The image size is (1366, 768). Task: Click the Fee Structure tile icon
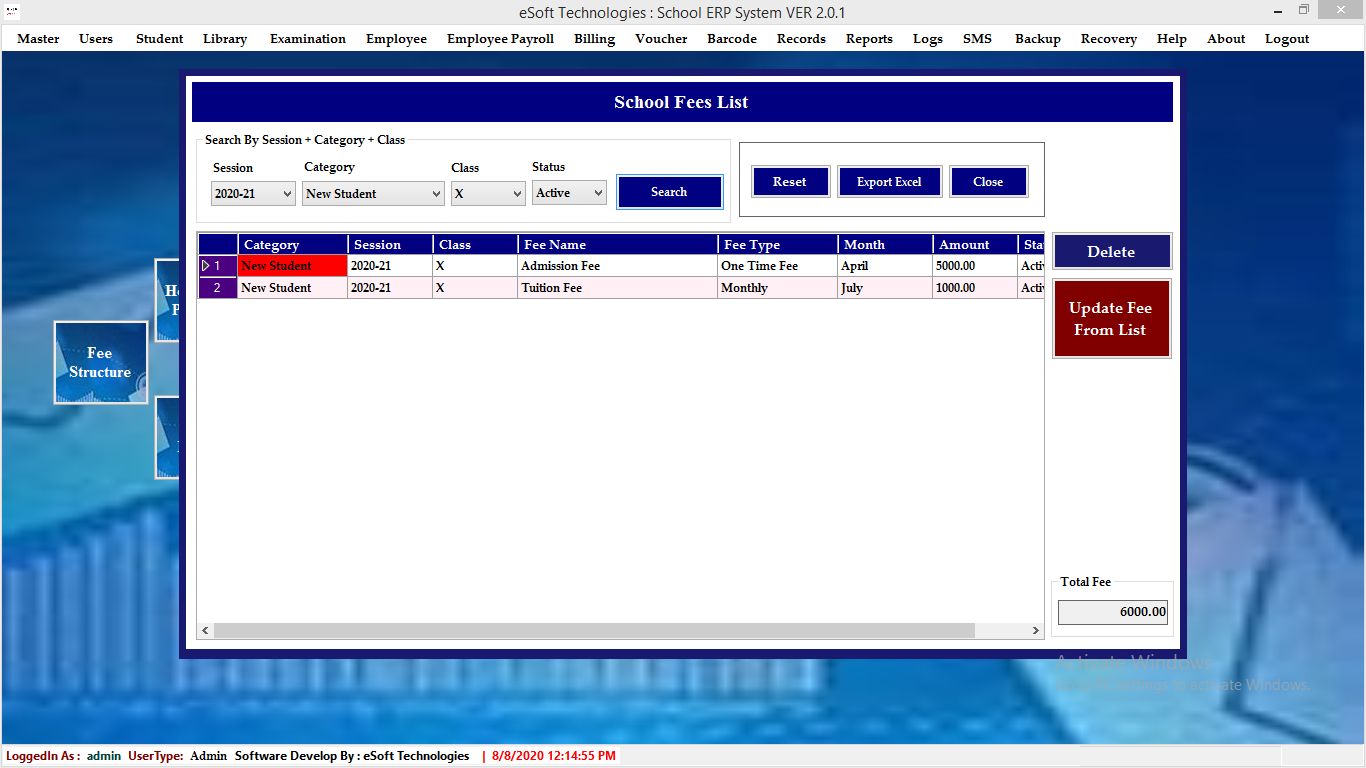click(100, 362)
